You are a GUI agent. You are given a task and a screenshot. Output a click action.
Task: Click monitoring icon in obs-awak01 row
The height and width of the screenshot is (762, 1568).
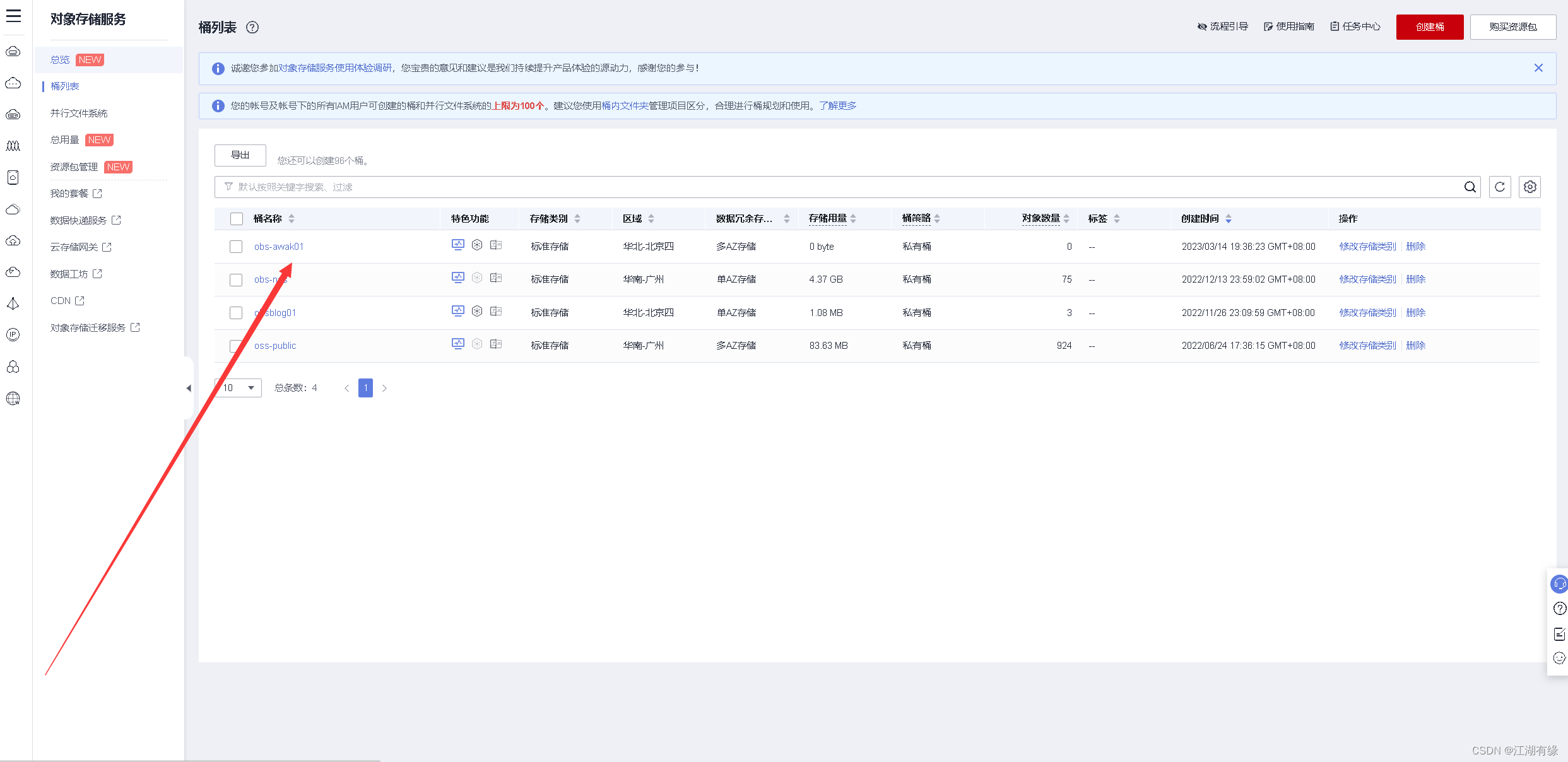click(x=458, y=245)
